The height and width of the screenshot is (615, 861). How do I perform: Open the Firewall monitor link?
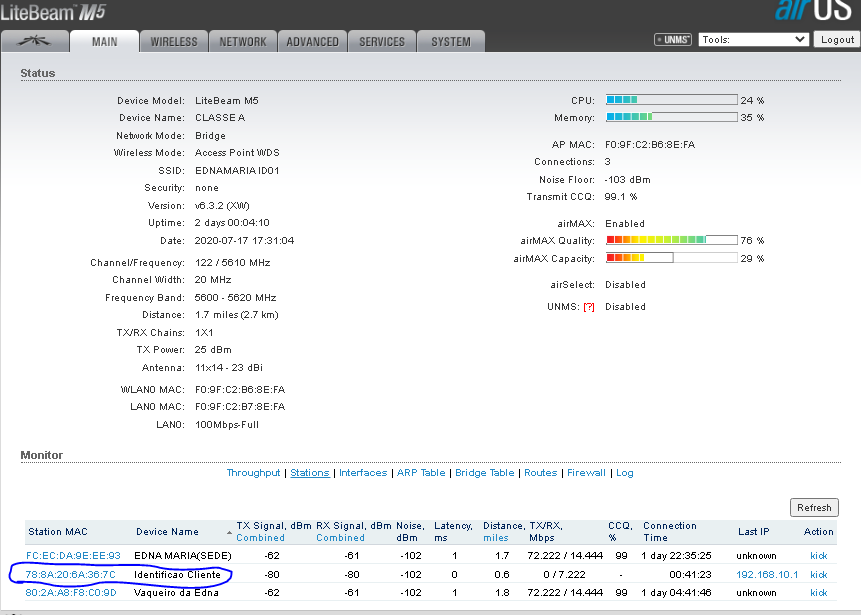586,473
